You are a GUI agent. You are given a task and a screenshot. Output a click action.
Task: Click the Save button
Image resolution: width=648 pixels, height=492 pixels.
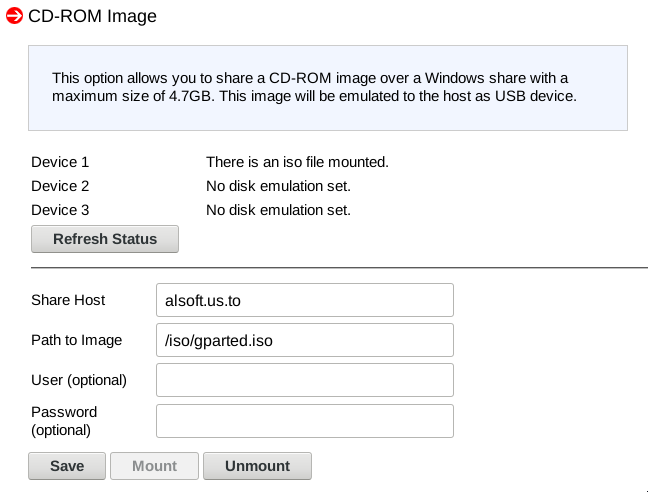pos(67,466)
